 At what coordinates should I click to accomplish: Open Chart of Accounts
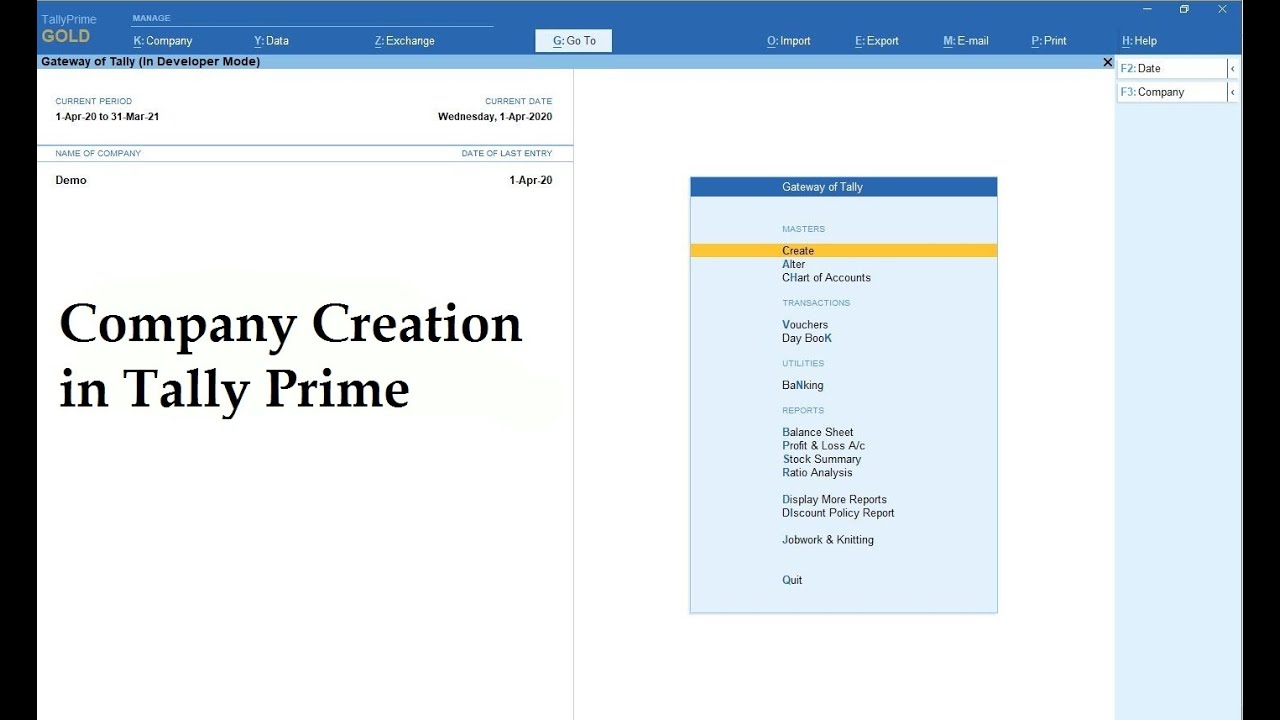[826, 278]
